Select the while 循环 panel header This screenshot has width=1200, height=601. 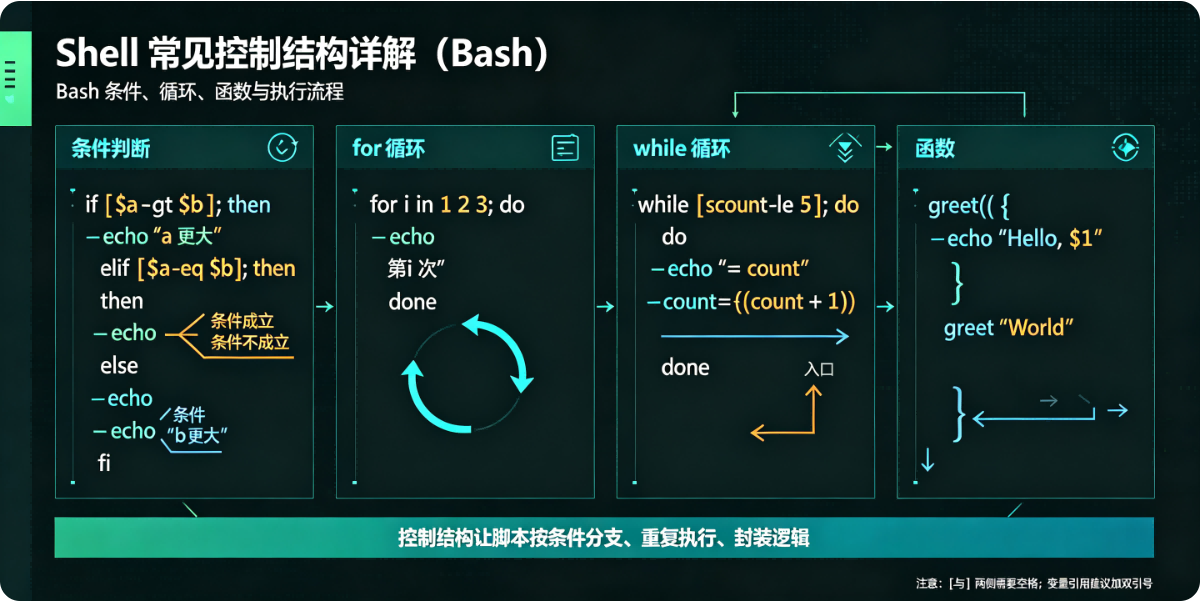[745, 149]
